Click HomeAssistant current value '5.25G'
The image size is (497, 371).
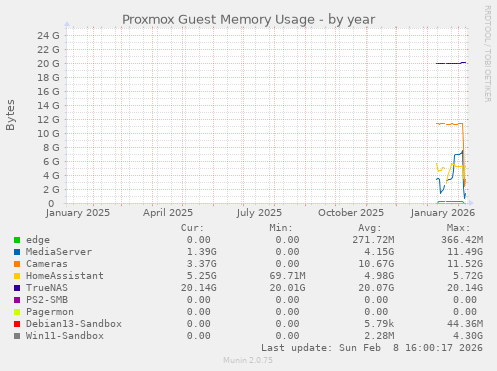(201, 276)
